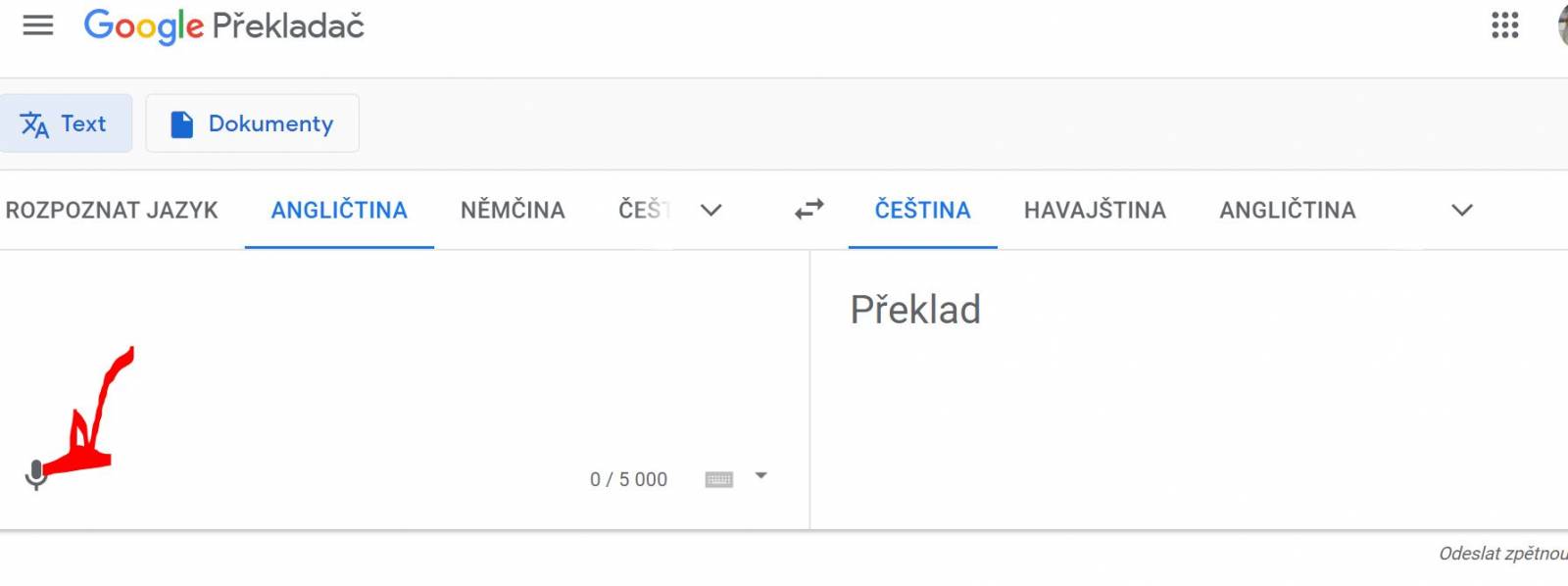Switch to Dokumenty translation mode
The width and height of the screenshot is (1568, 586).
253,123
